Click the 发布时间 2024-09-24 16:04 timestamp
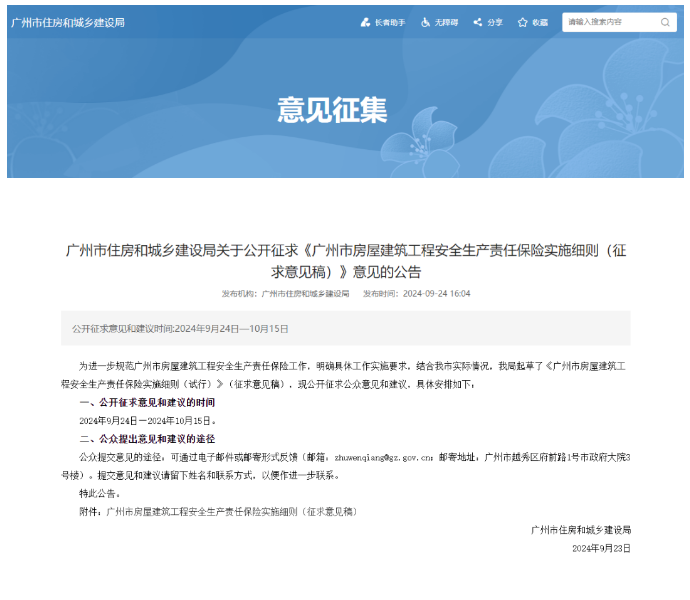 click(x=416, y=294)
